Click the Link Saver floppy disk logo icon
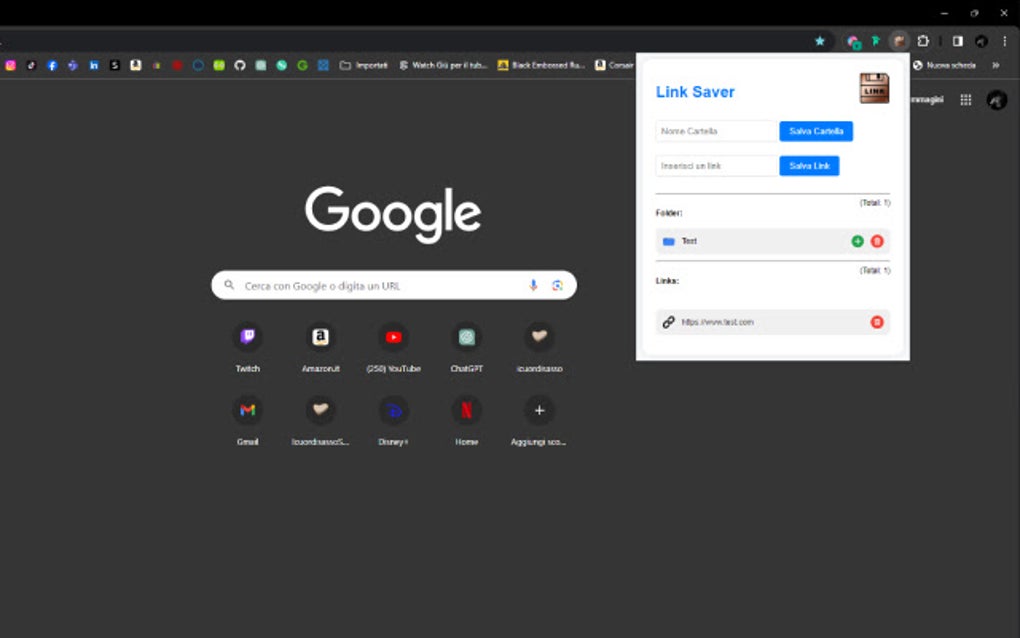The width and height of the screenshot is (1020, 638). point(872,88)
